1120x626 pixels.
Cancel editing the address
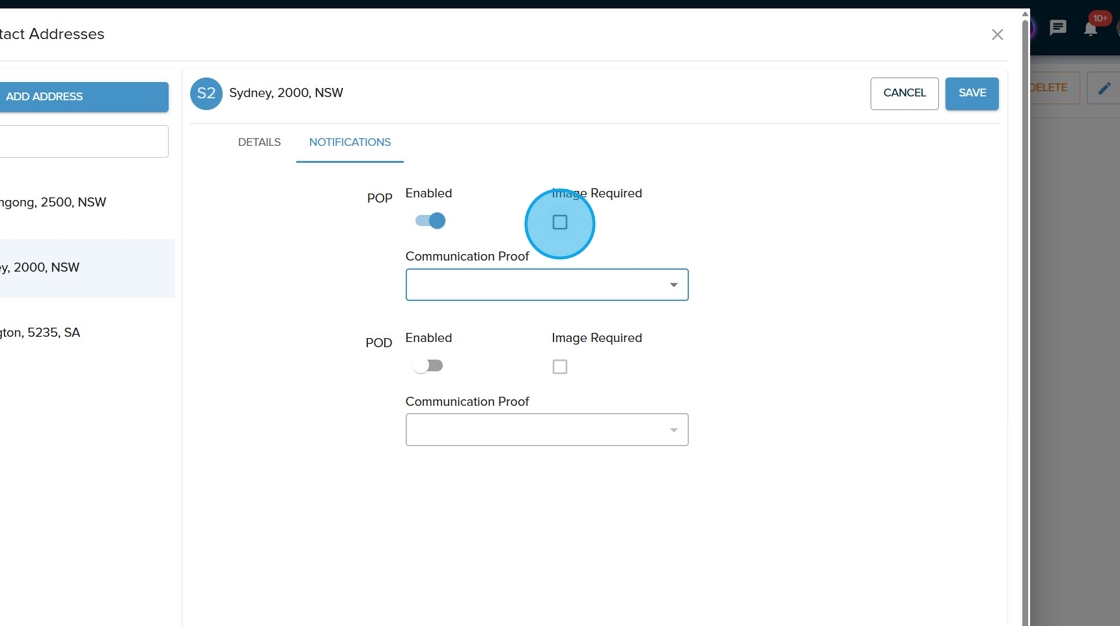[x=904, y=93]
